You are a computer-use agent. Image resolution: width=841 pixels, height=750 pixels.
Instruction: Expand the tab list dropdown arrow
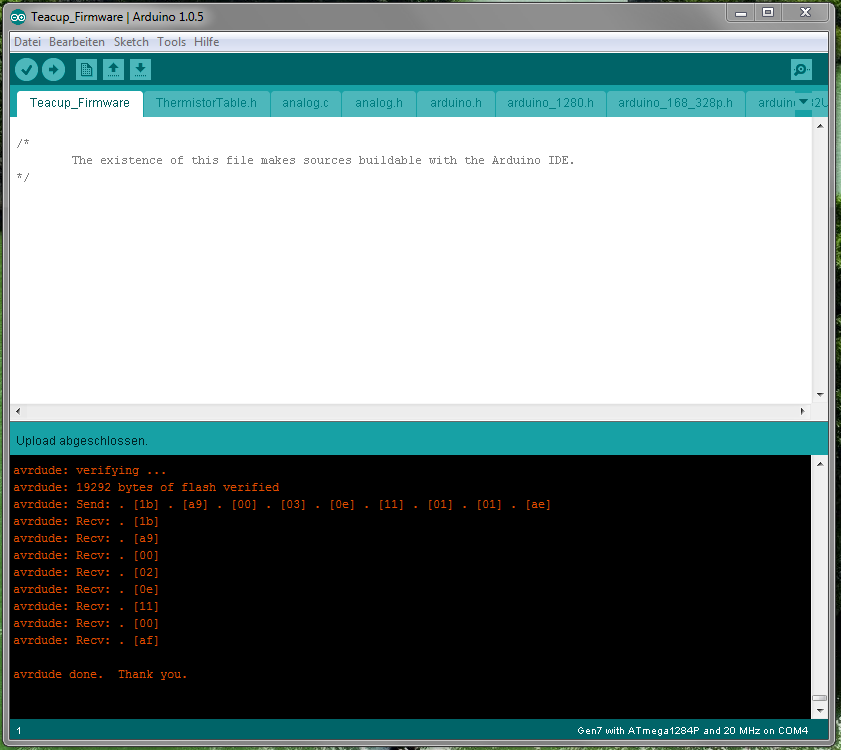tap(803, 102)
